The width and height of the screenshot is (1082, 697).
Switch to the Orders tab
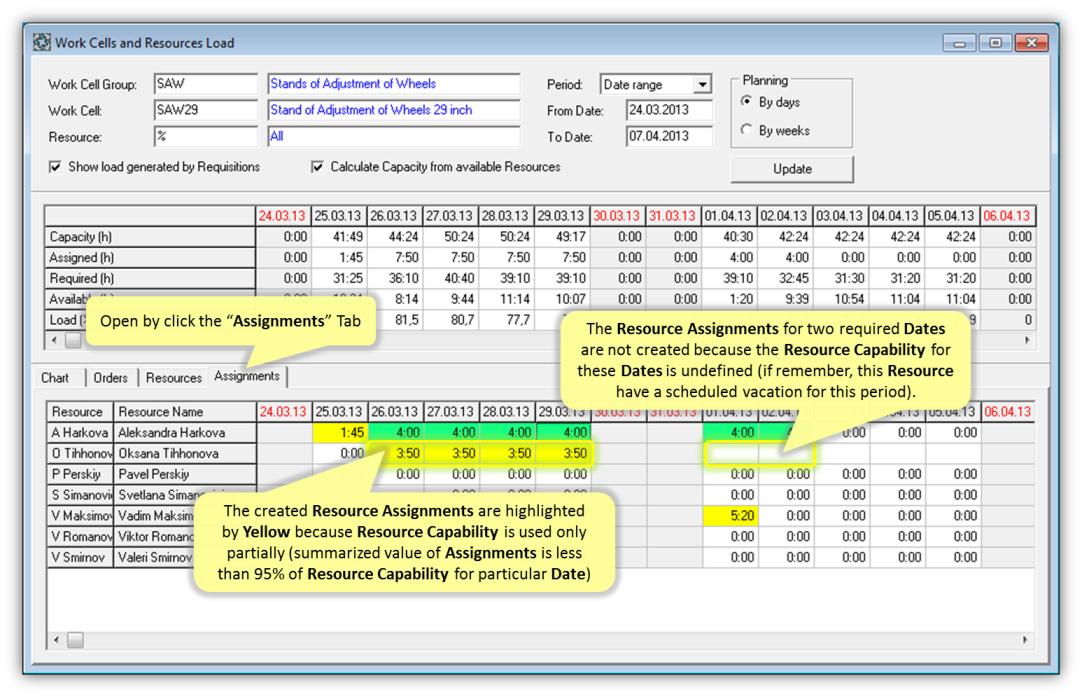pyautogui.click(x=110, y=378)
